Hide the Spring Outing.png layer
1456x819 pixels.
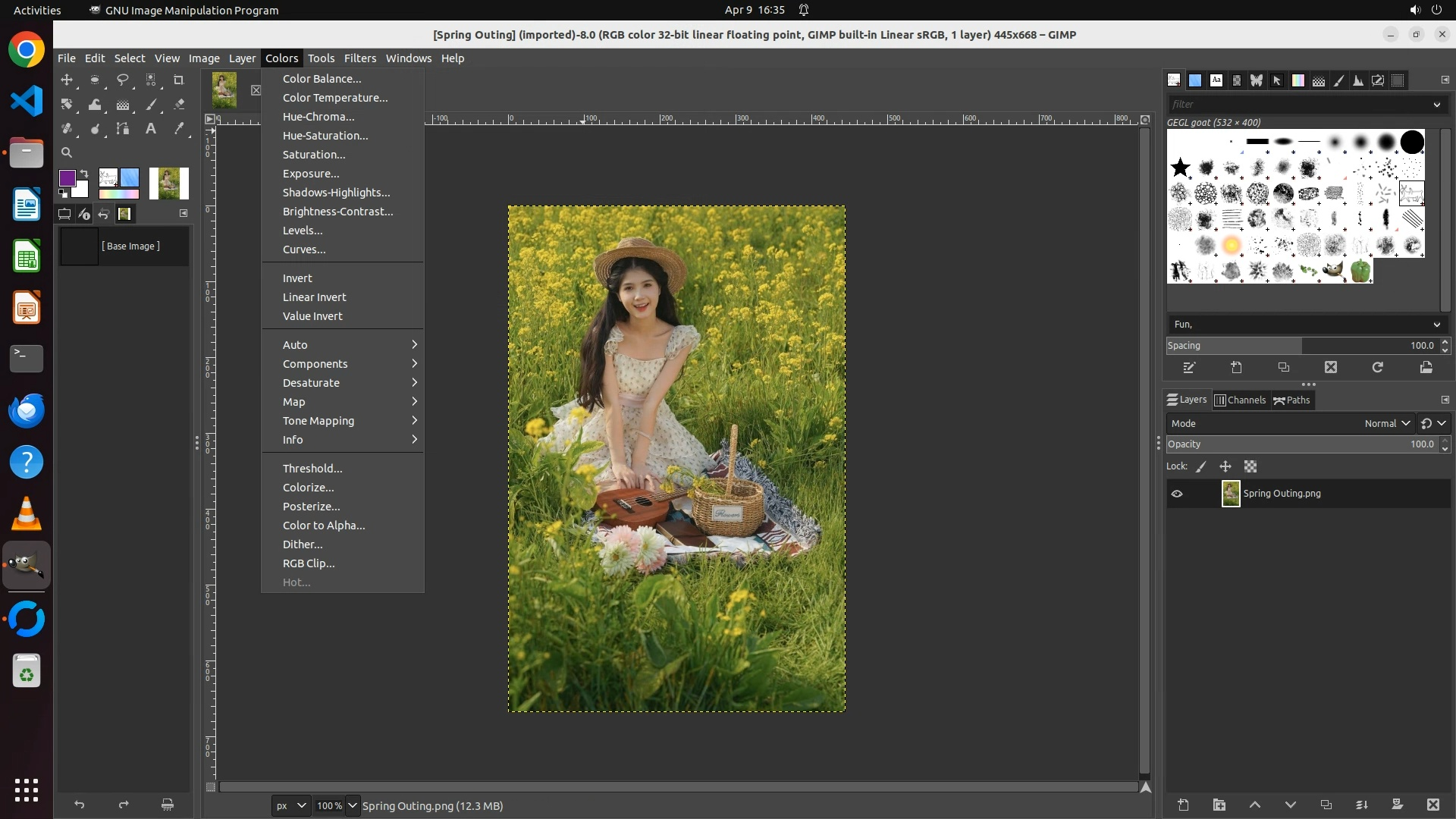pyautogui.click(x=1177, y=494)
